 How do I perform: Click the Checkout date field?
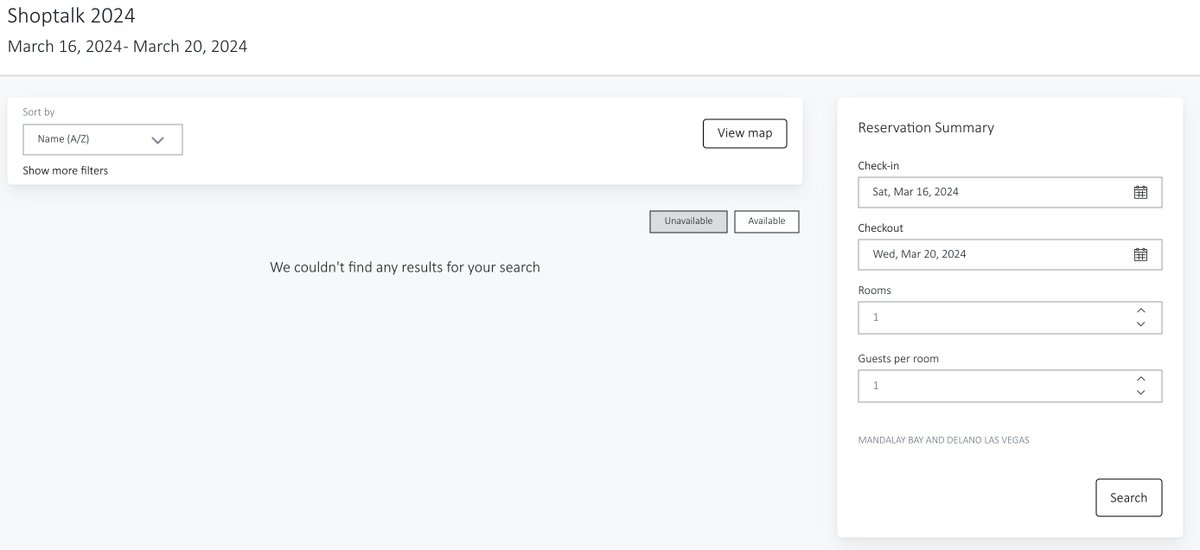(1010, 254)
